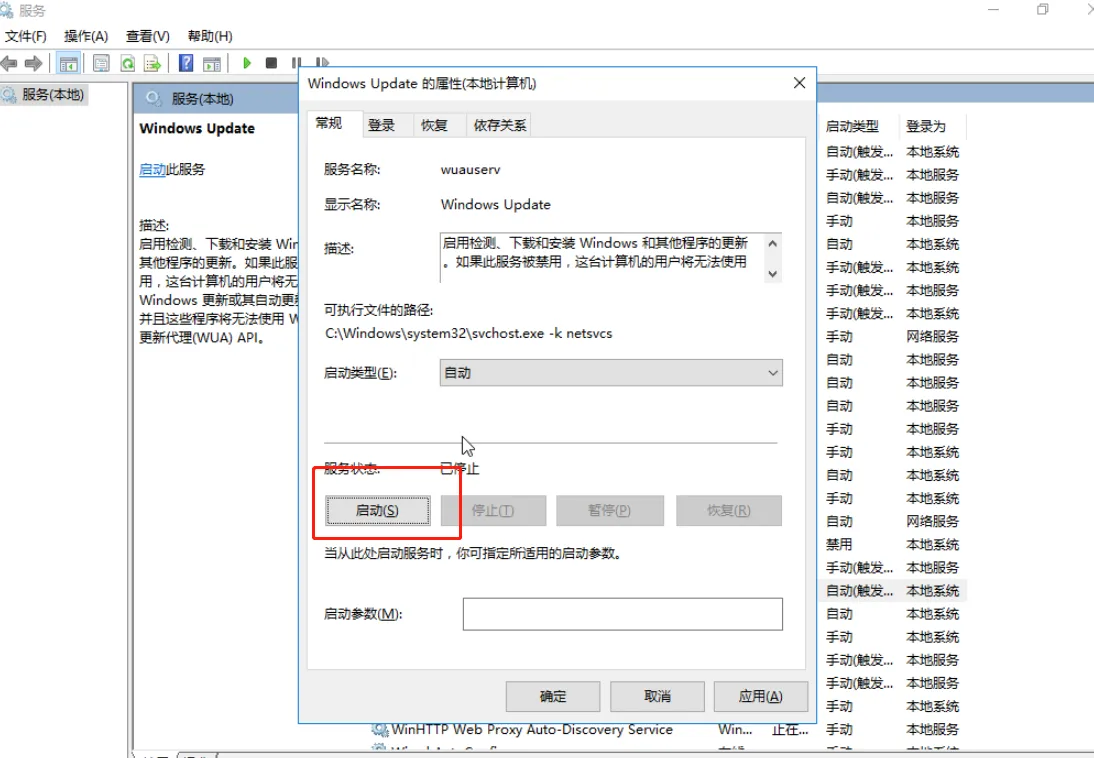Click the Export List icon
The height and width of the screenshot is (758, 1094).
[153, 62]
